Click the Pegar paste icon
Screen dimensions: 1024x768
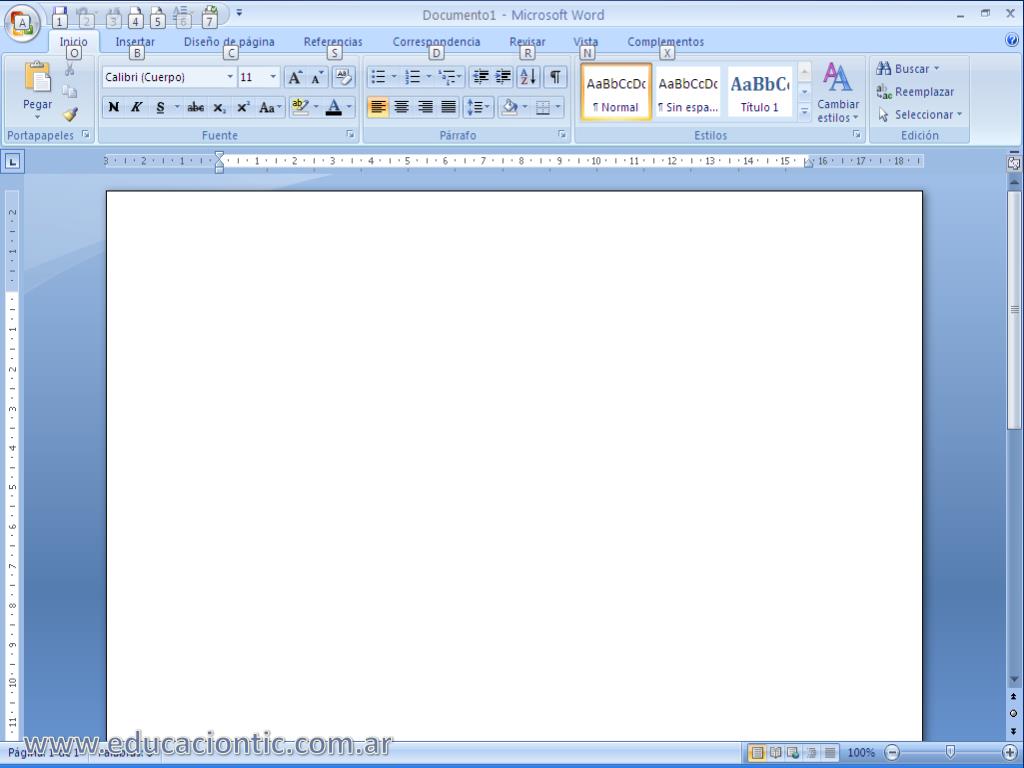coord(37,78)
